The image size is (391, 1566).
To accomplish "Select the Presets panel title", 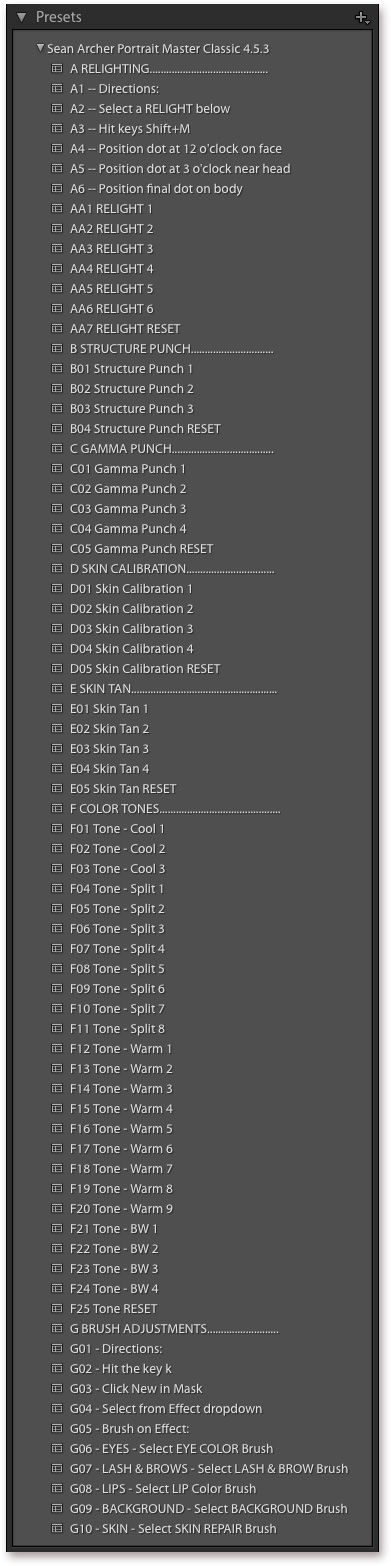I will tap(58, 17).
